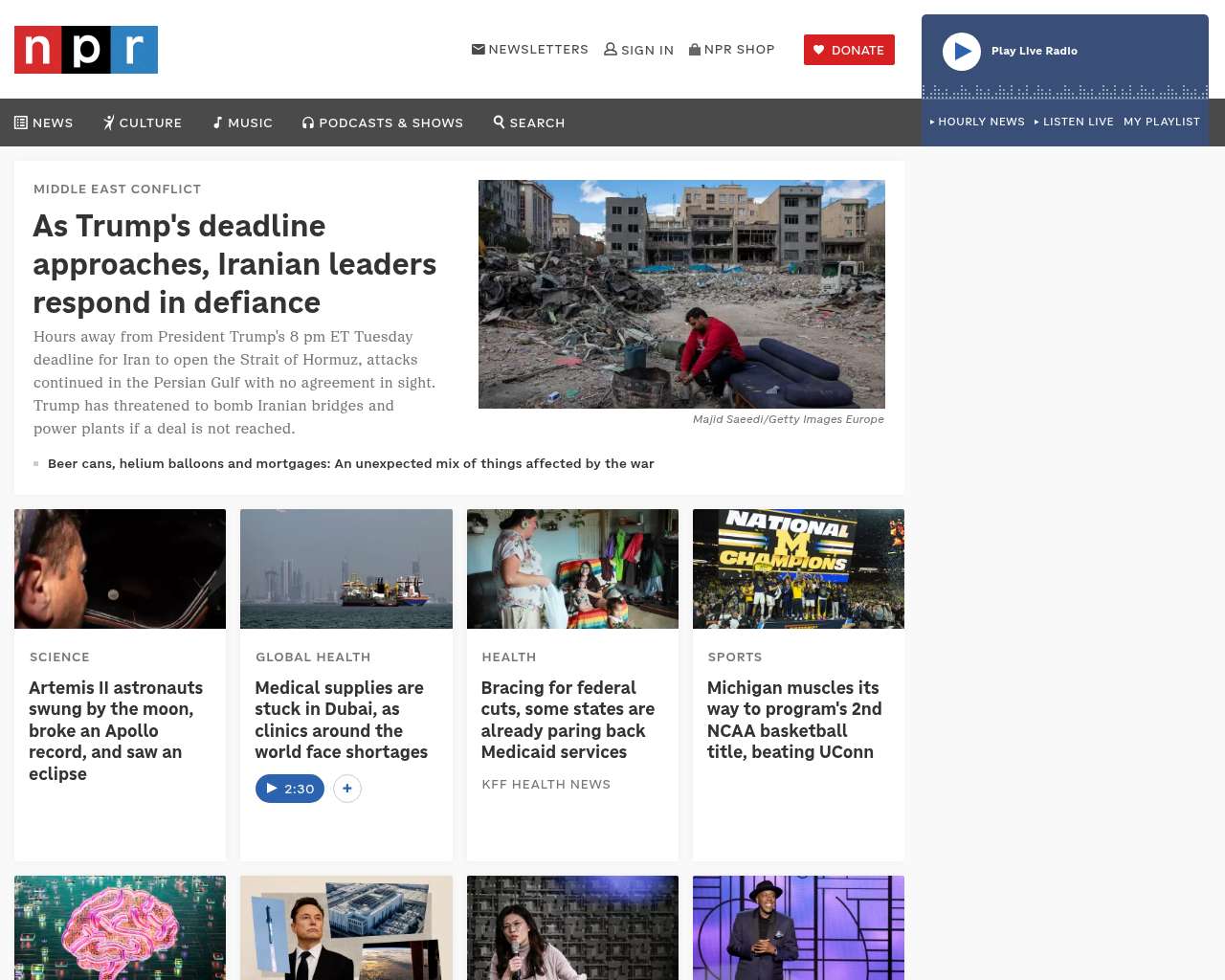Add Dubai story to playlist with plus icon
Screen dimensions: 1225x980
click(x=347, y=789)
